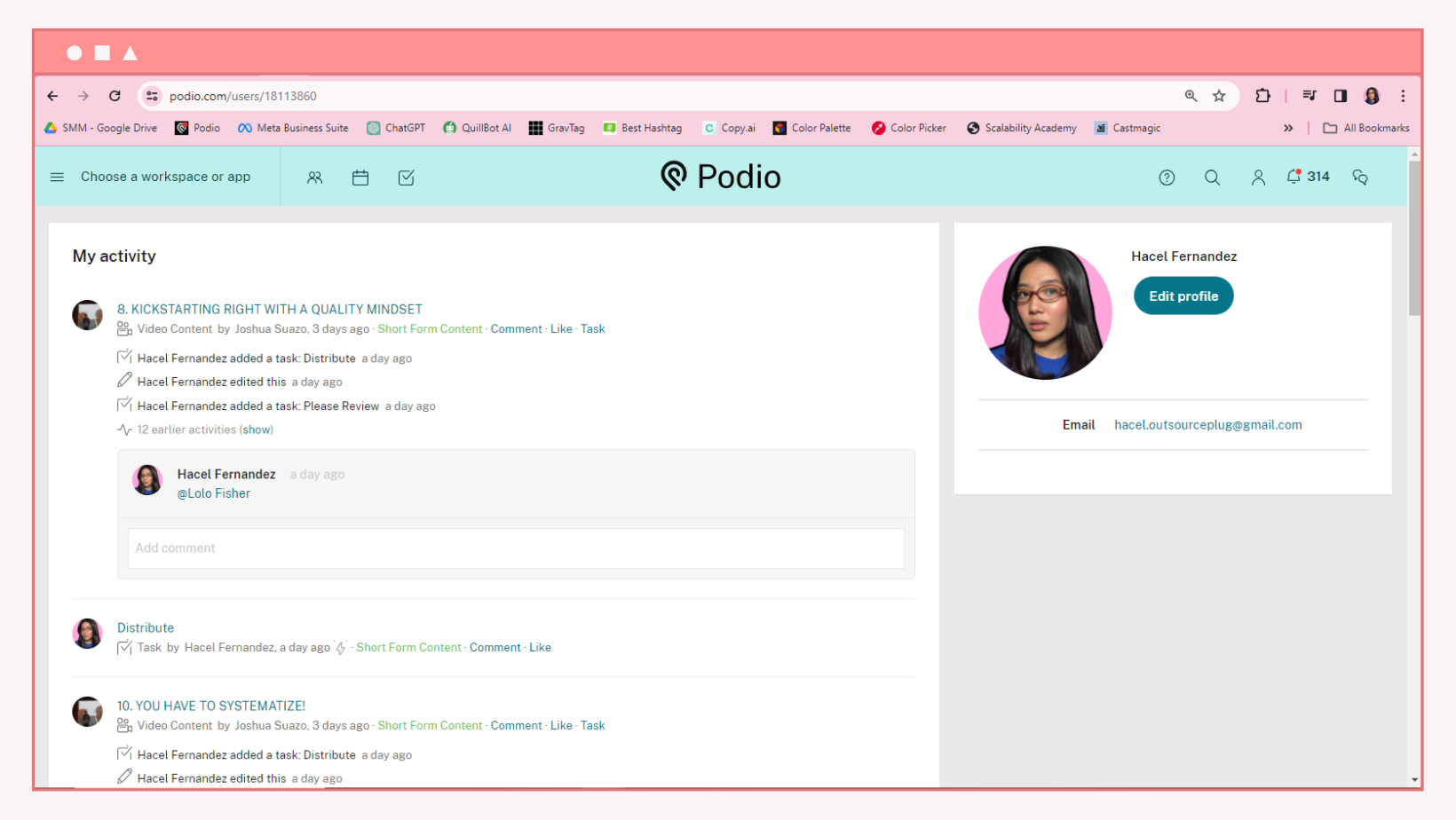
Task: Open Hacel Fernandez's large profile photo
Action: point(1045,312)
